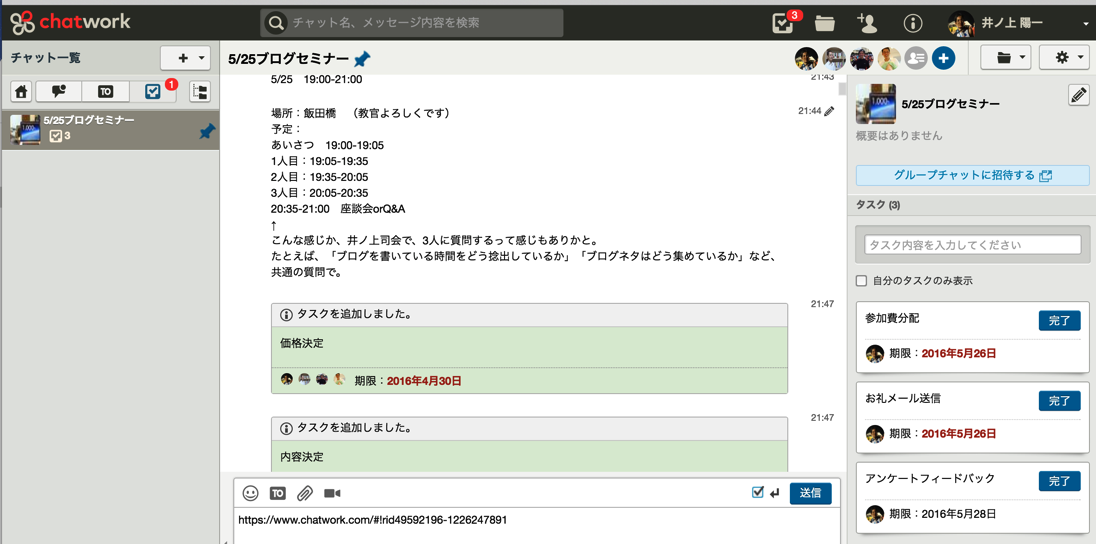Show all chats with home filter tab

point(21,92)
